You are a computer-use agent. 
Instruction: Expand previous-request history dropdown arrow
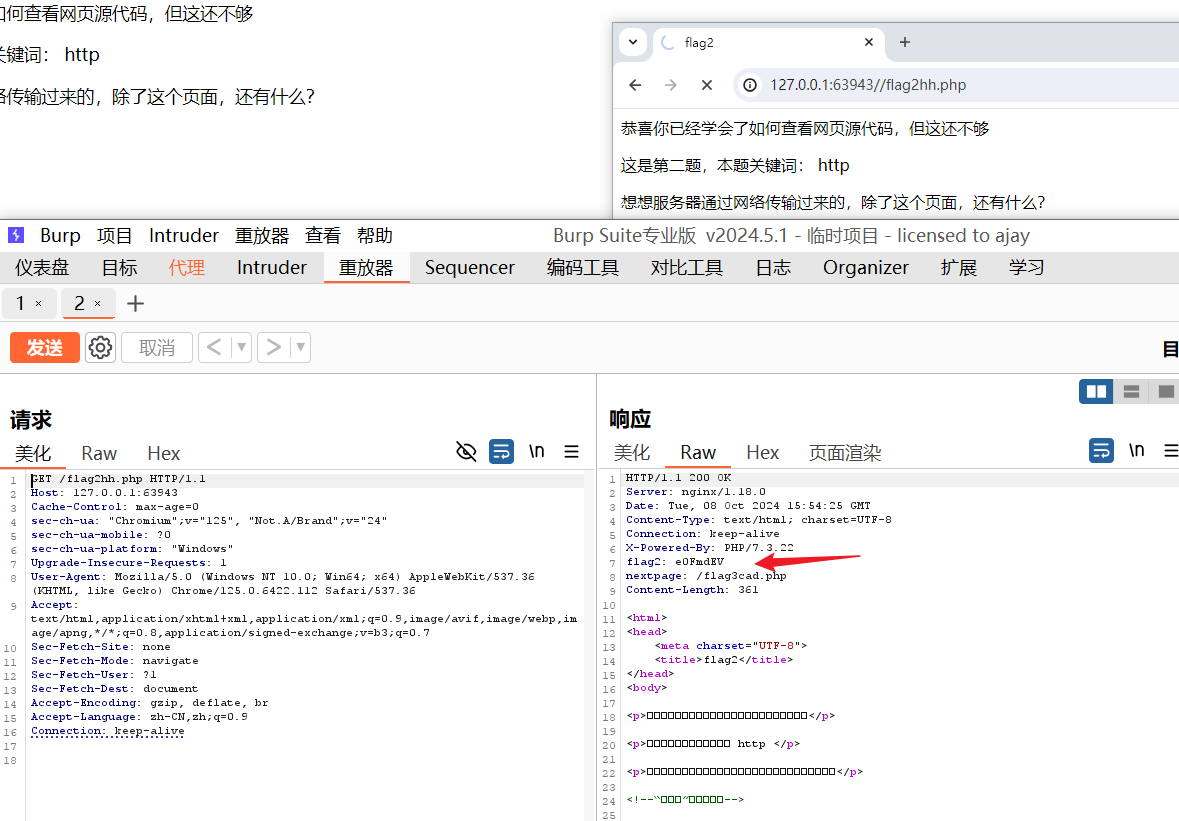pyautogui.click(x=241, y=347)
